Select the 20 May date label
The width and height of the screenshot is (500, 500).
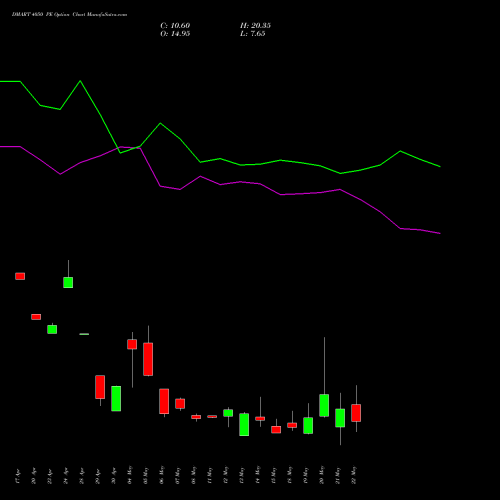pos(322,475)
